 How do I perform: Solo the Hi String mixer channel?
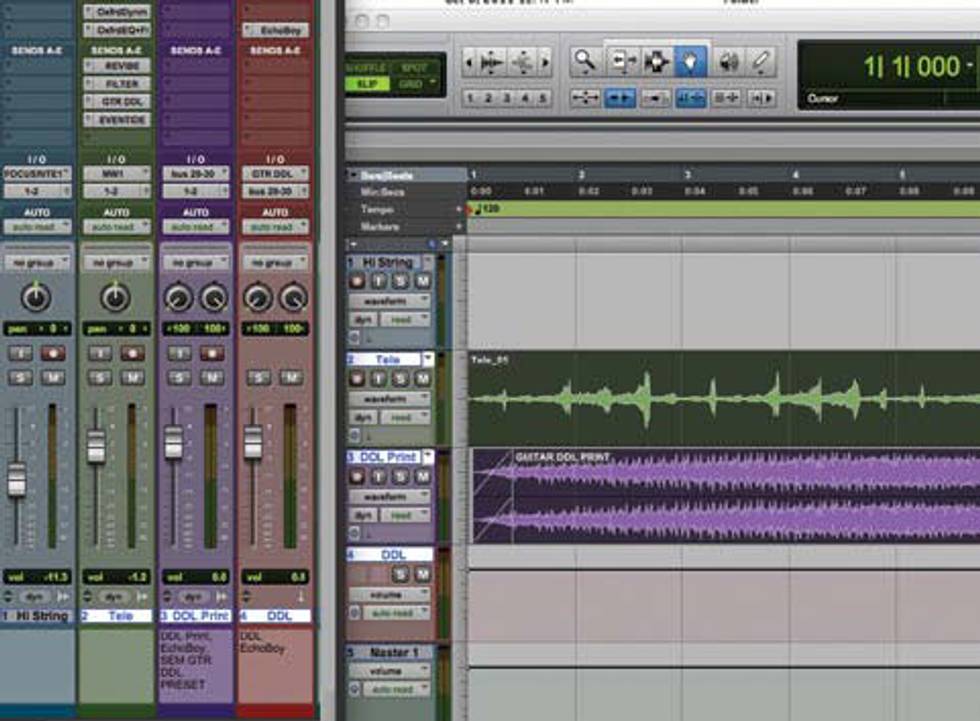tap(21, 377)
